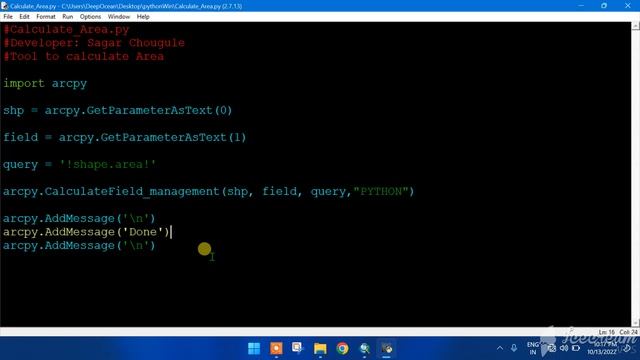Open the ArcGIS magnifier globe taskbar icon
Image resolution: width=640 pixels, height=360 pixels.
[364, 348]
